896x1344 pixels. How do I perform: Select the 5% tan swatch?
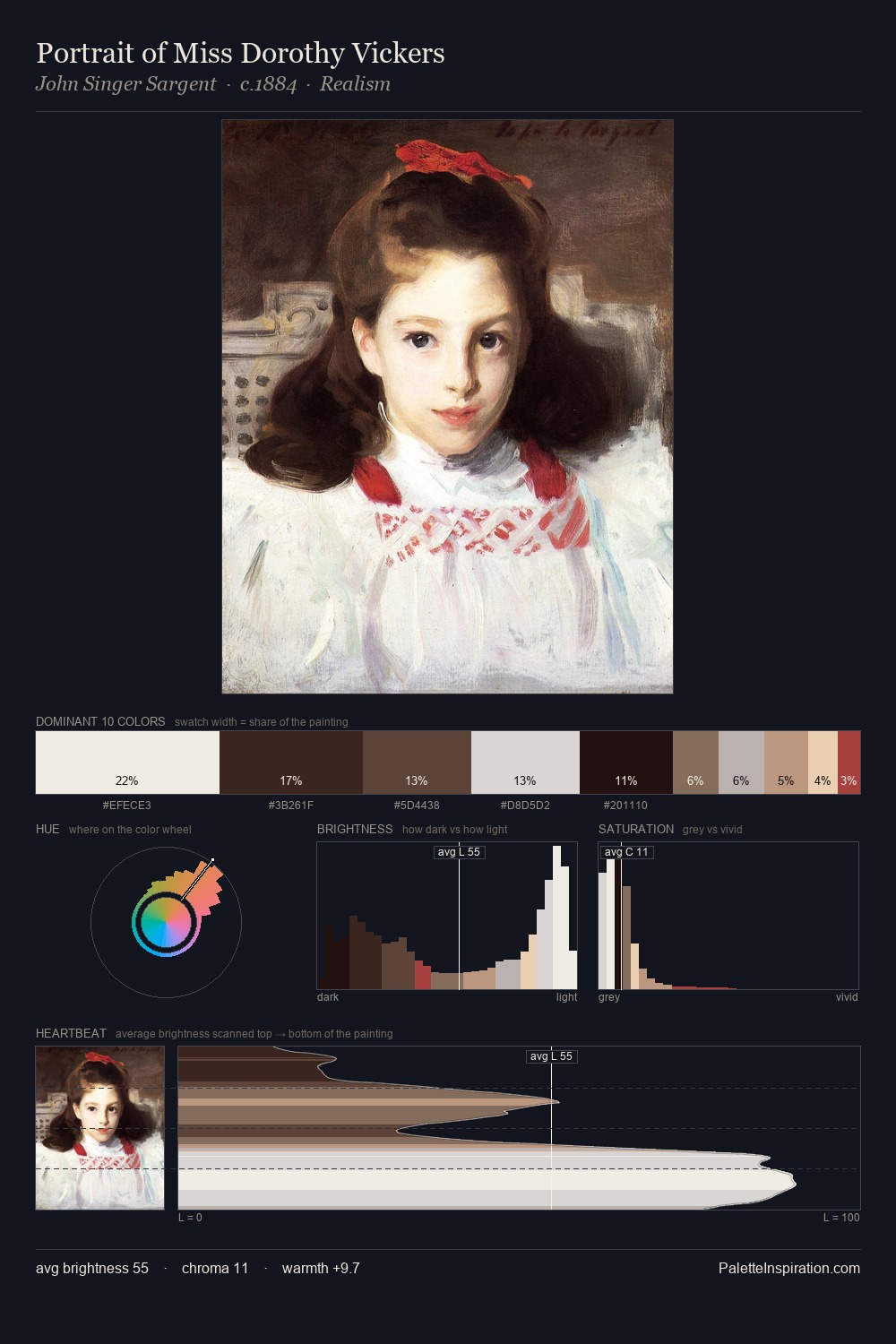click(x=786, y=762)
